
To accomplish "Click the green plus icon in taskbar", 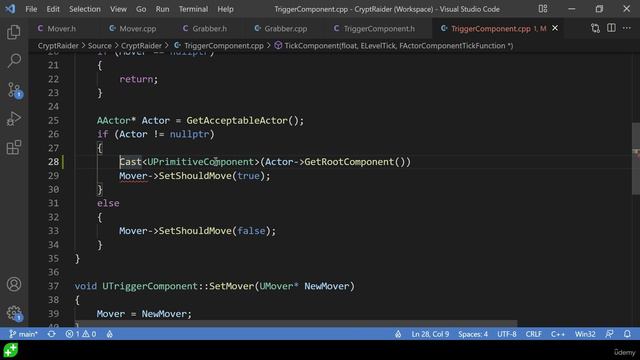I will tap(11, 350).
